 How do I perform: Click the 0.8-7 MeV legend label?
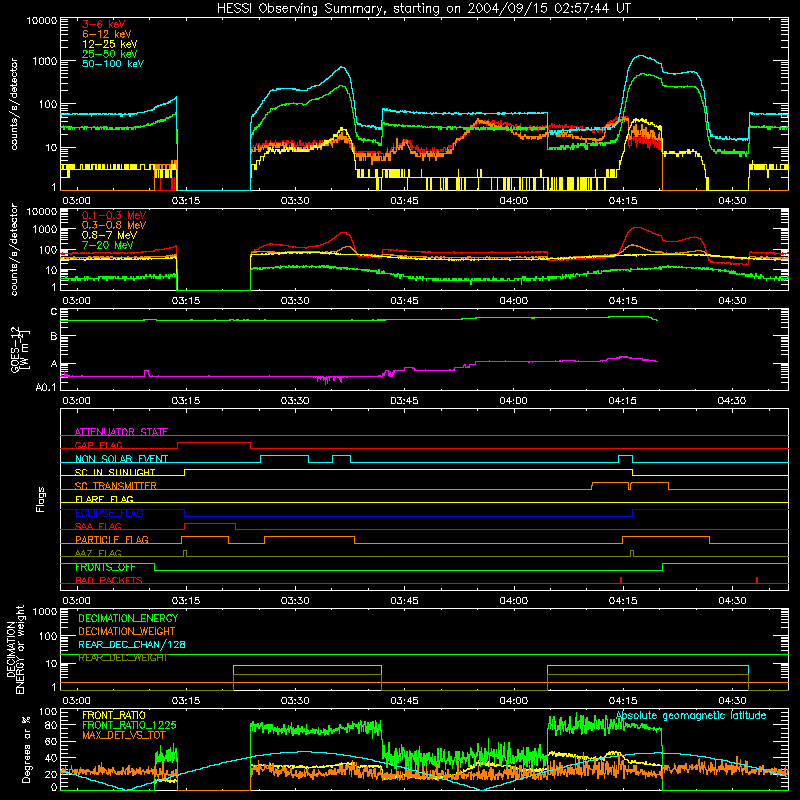(x=109, y=235)
